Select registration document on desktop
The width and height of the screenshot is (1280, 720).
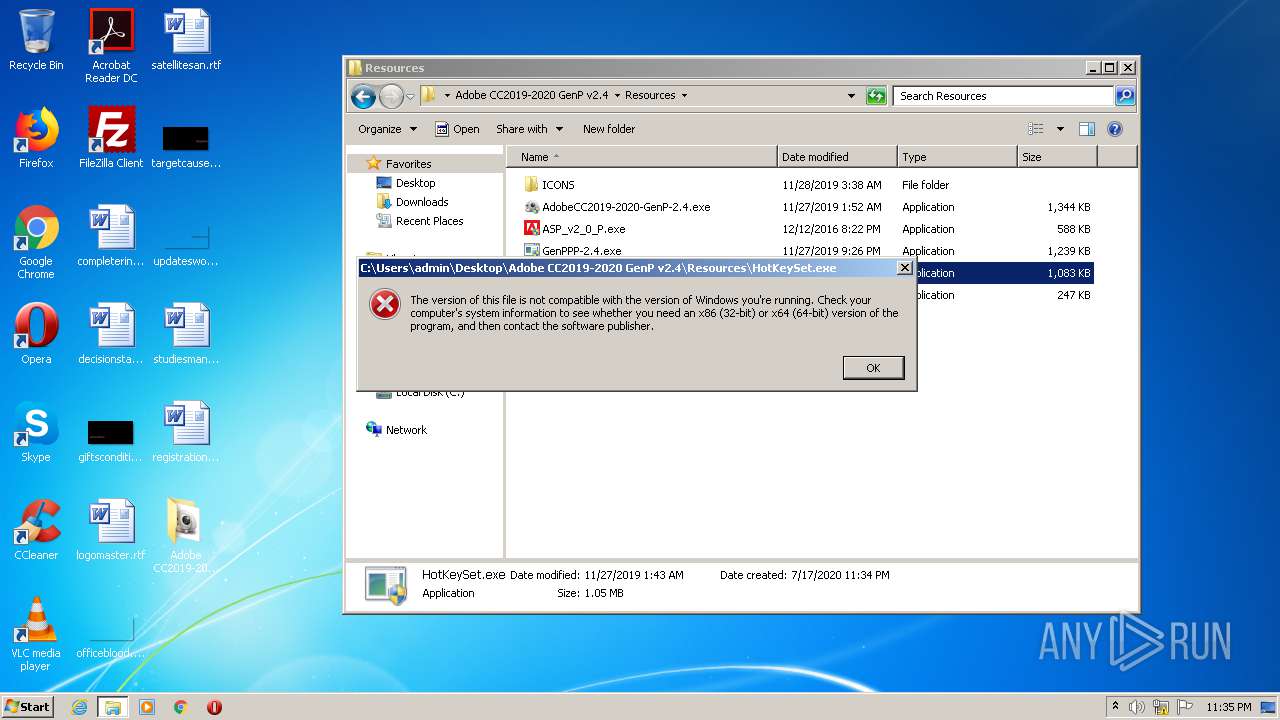pyautogui.click(x=186, y=432)
